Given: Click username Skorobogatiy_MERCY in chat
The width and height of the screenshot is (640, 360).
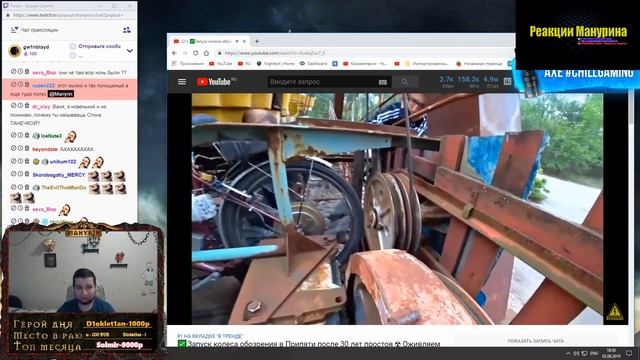Looking at the screenshot, I should pyautogui.click(x=59, y=175).
